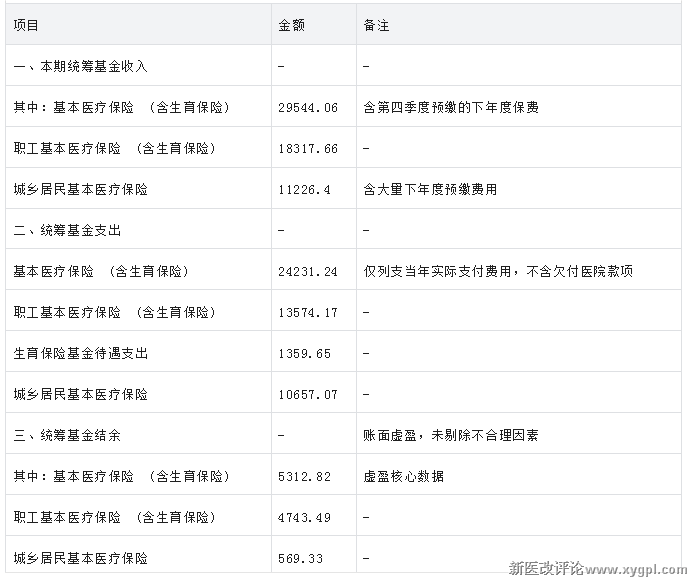The height and width of the screenshot is (577, 690).
Task: Click the note 含大量下年度预缴费用
Action: point(430,189)
